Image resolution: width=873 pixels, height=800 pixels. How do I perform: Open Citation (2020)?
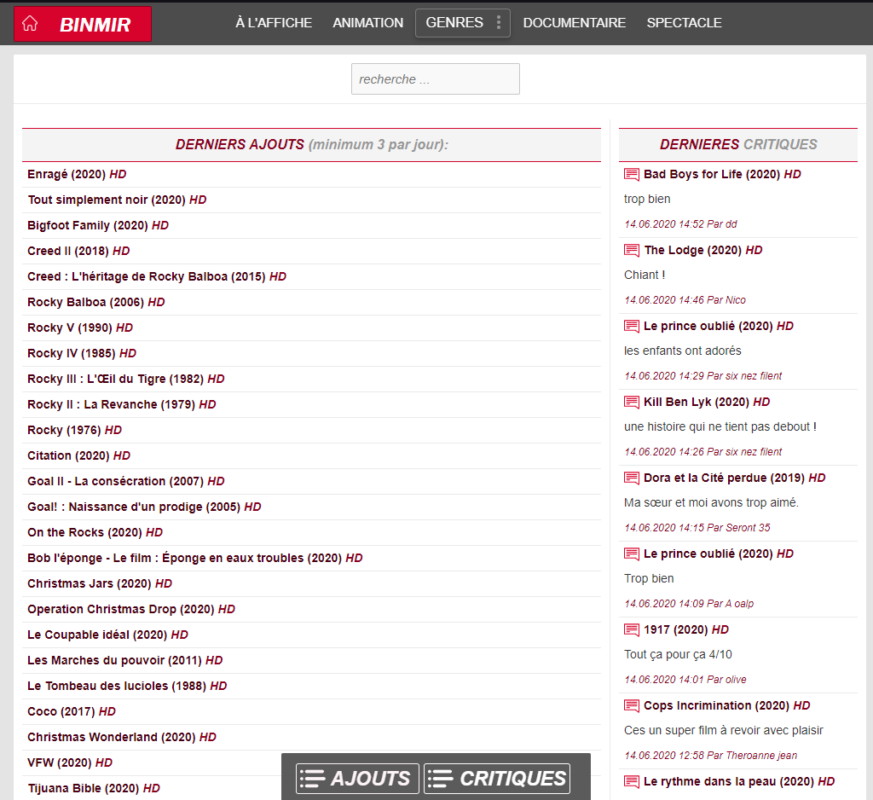coord(79,456)
